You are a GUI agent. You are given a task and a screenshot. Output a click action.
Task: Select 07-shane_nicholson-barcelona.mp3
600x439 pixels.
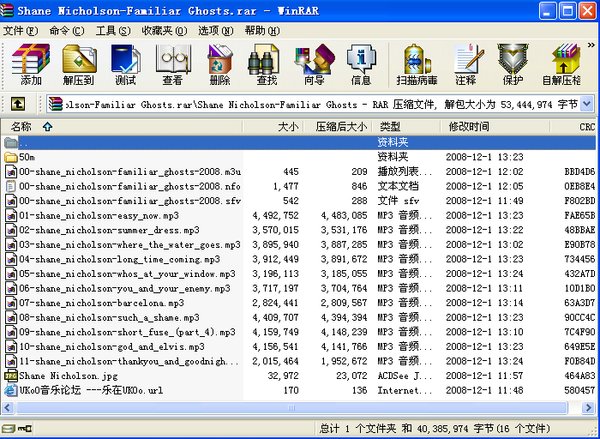pos(102,303)
